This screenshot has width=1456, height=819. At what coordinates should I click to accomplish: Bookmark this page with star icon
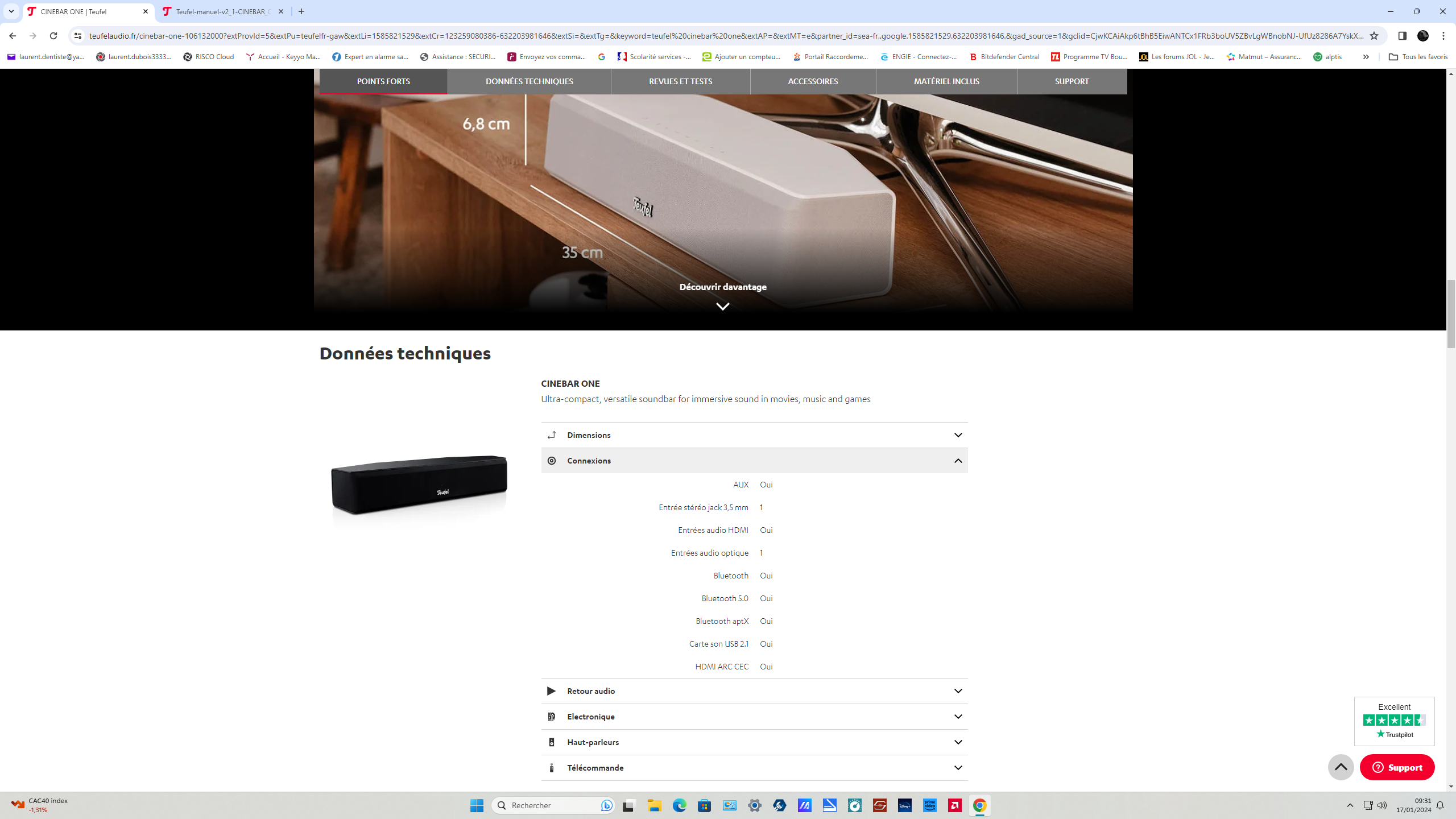[x=1374, y=36]
